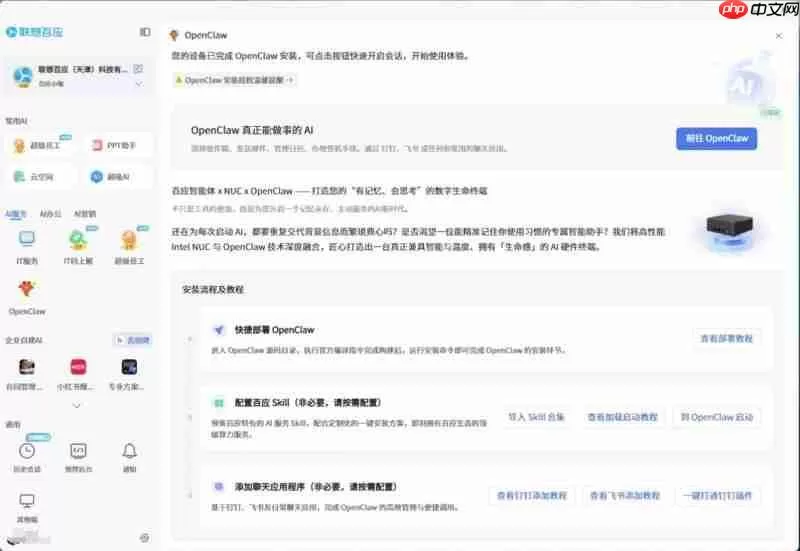Viewport: 800px width, 551px height.
Task: Open the dark 专业方案 app icon
Action: click(129, 367)
